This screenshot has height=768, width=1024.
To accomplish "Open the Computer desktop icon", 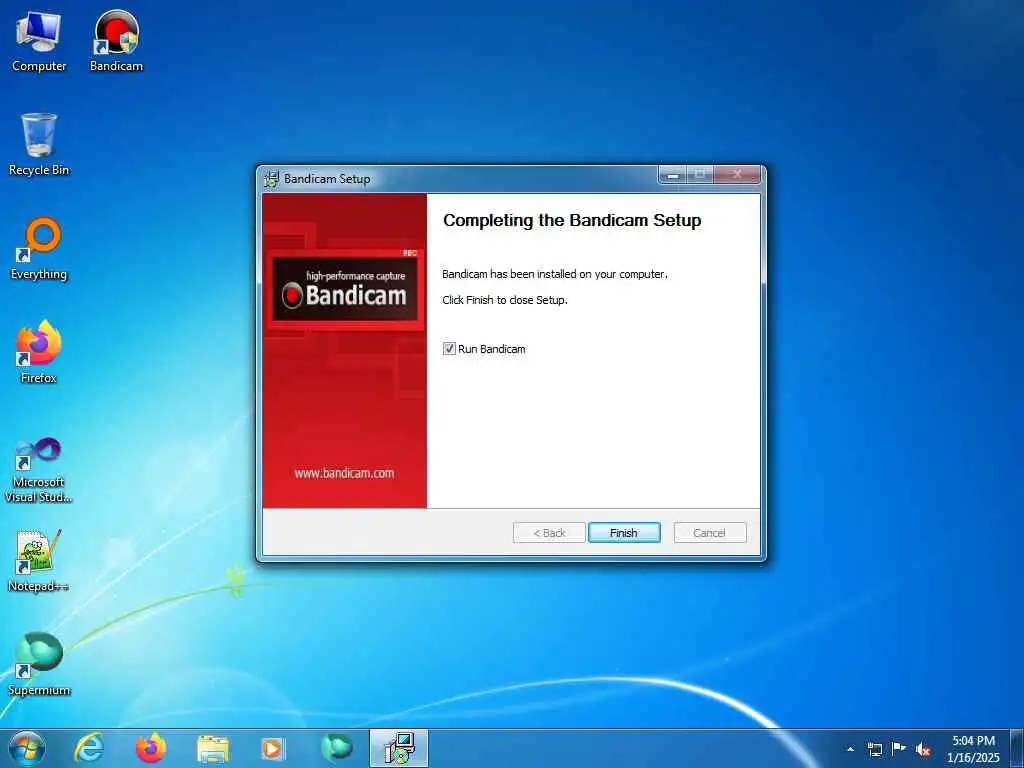I will point(39,41).
